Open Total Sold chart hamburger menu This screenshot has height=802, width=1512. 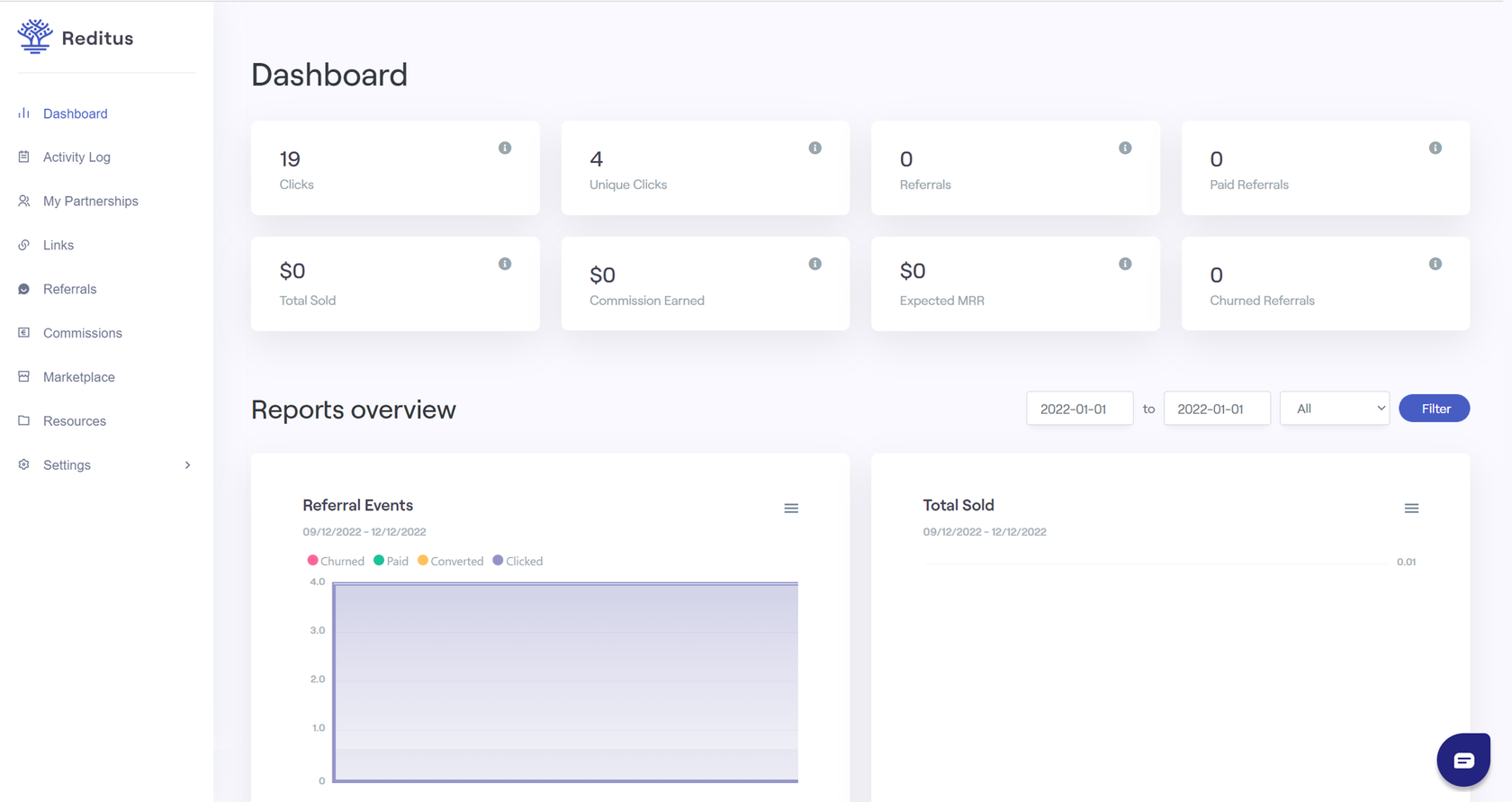point(1411,509)
